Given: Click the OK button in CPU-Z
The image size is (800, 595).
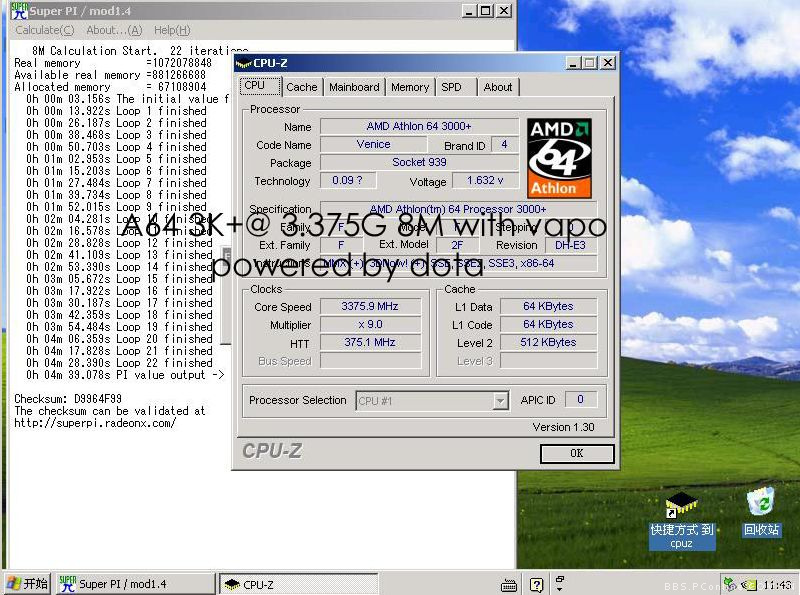Looking at the screenshot, I should coord(577,453).
